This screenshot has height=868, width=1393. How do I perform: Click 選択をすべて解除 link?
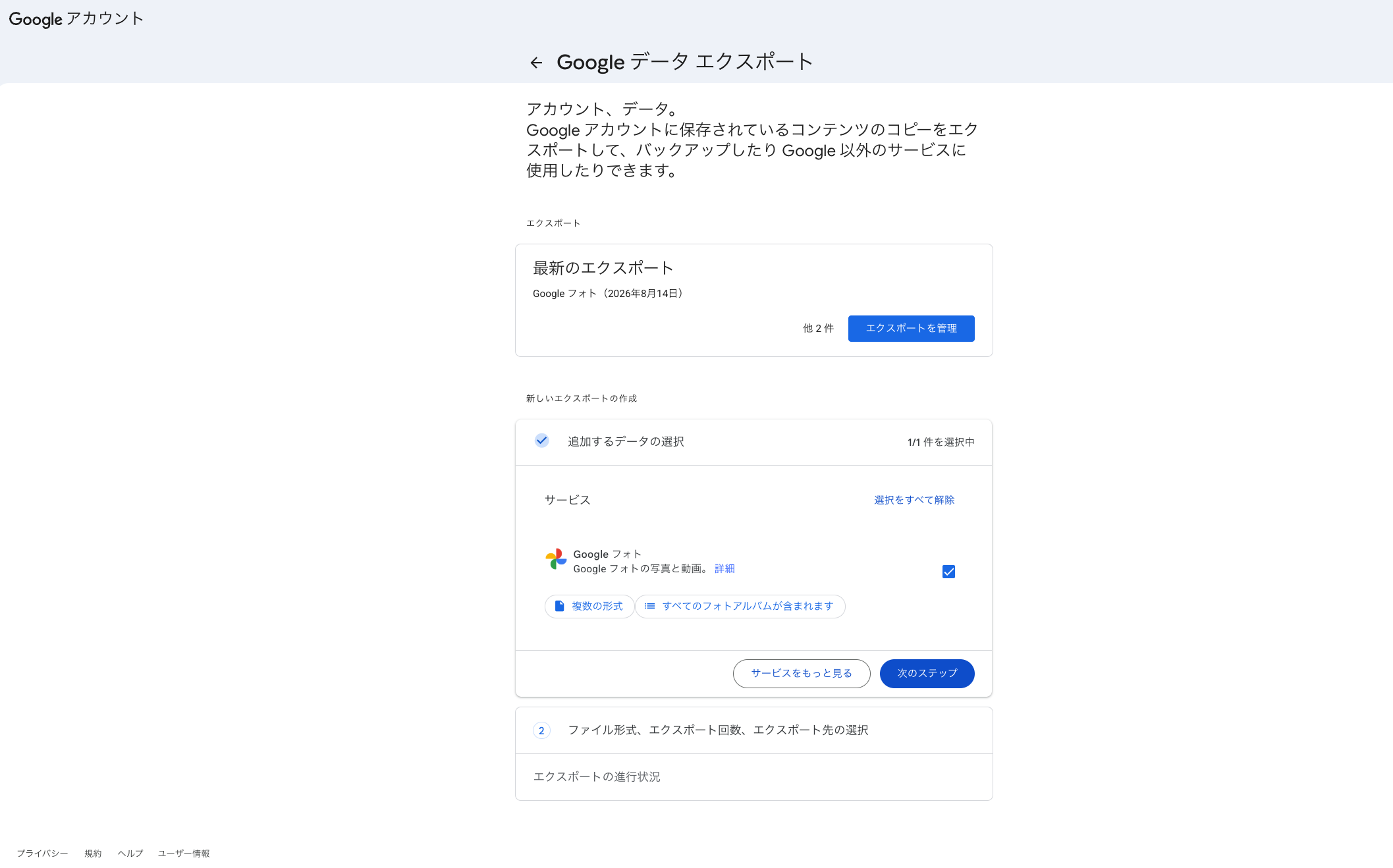[x=914, y=501]
